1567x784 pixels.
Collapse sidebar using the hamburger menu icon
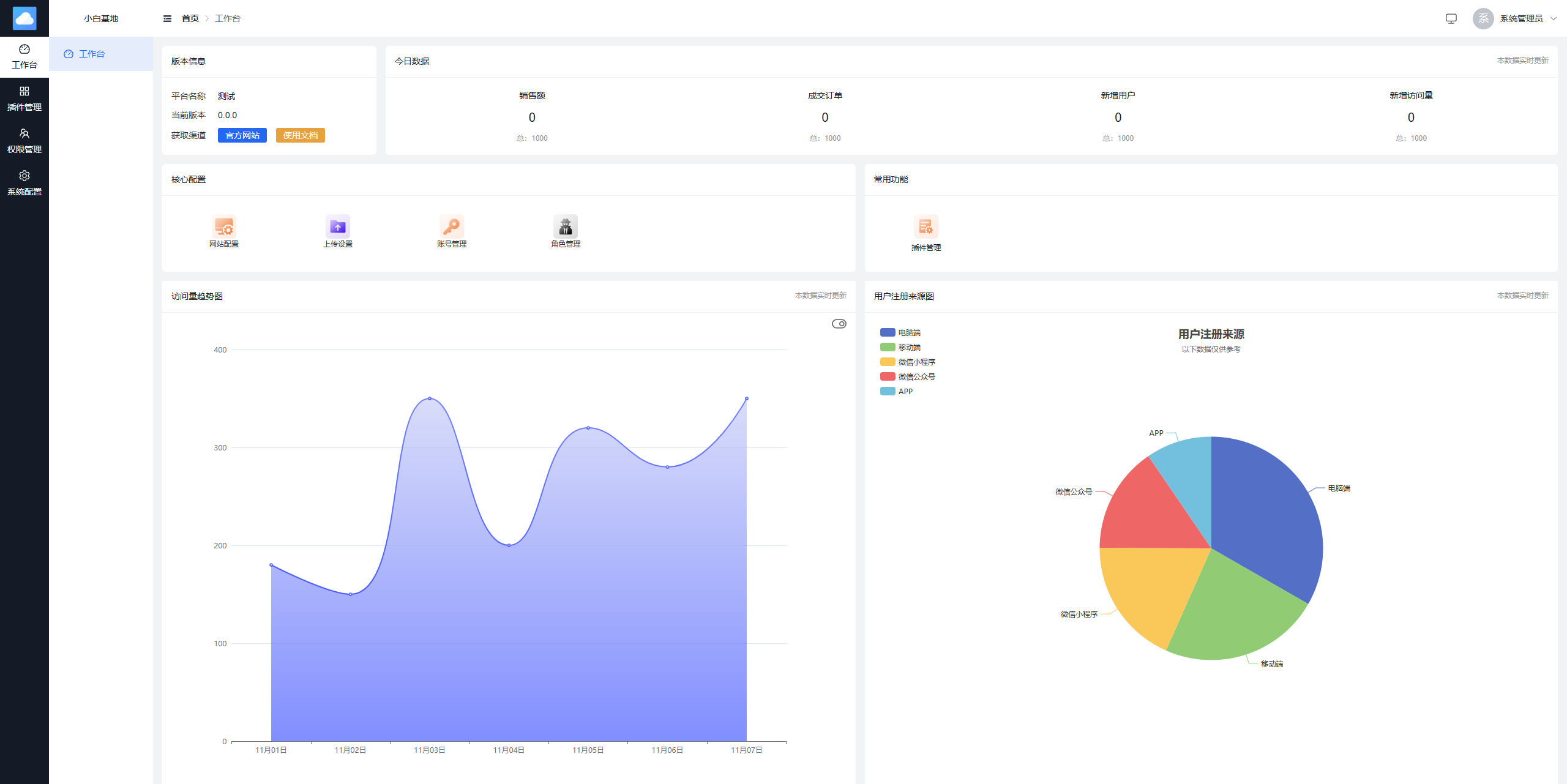point(167,18)
